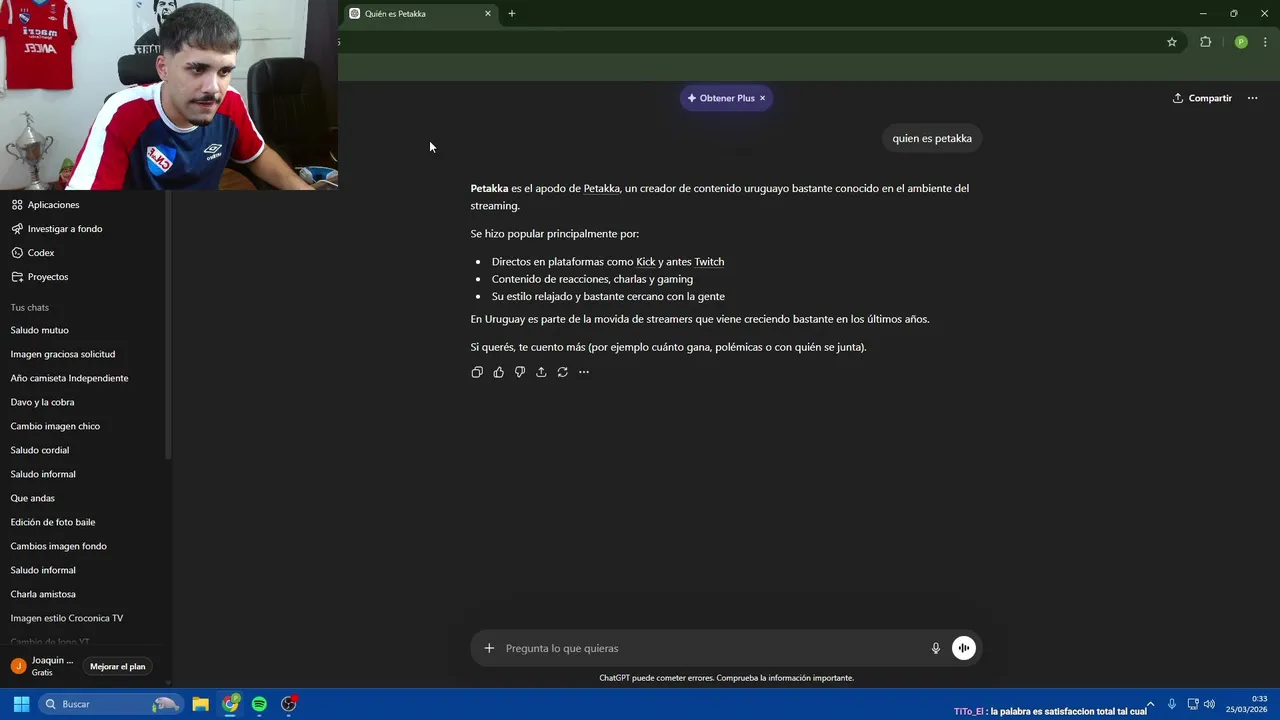Close the Quién es Petakka tab
The width and height of the screenshot is (1280, 720).
[x=488, y=14]
